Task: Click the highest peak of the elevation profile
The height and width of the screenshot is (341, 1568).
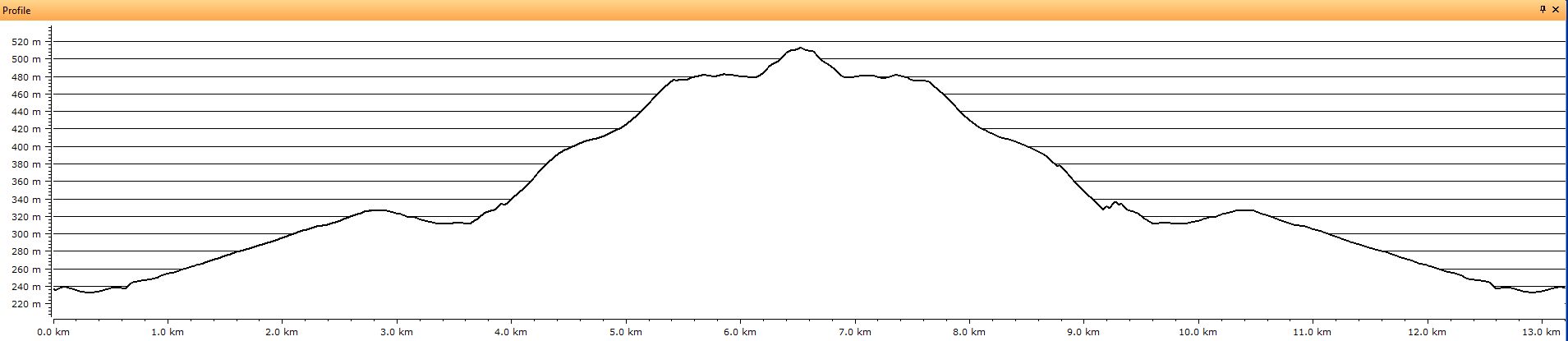Action: tap(799, 48)
